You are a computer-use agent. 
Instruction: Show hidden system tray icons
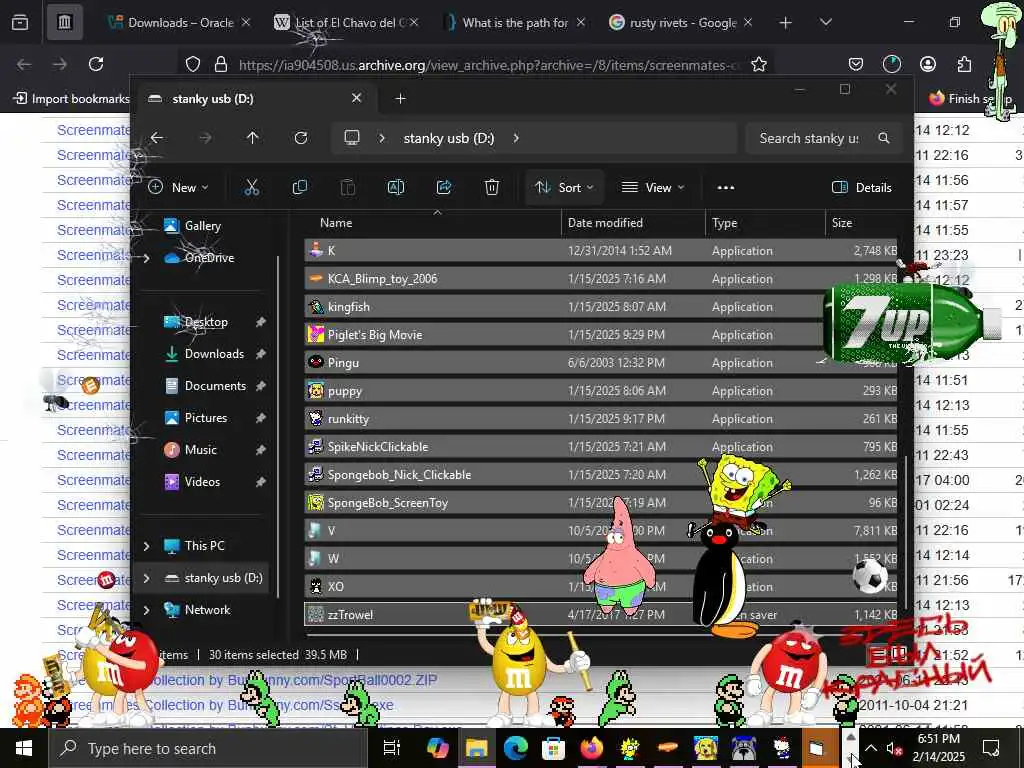871,748
